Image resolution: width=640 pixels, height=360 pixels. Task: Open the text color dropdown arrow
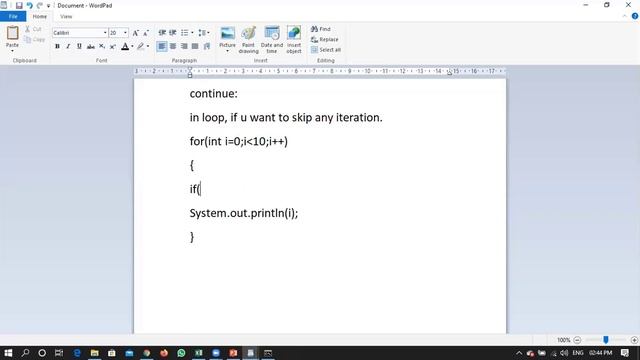[x=132, y=46]
